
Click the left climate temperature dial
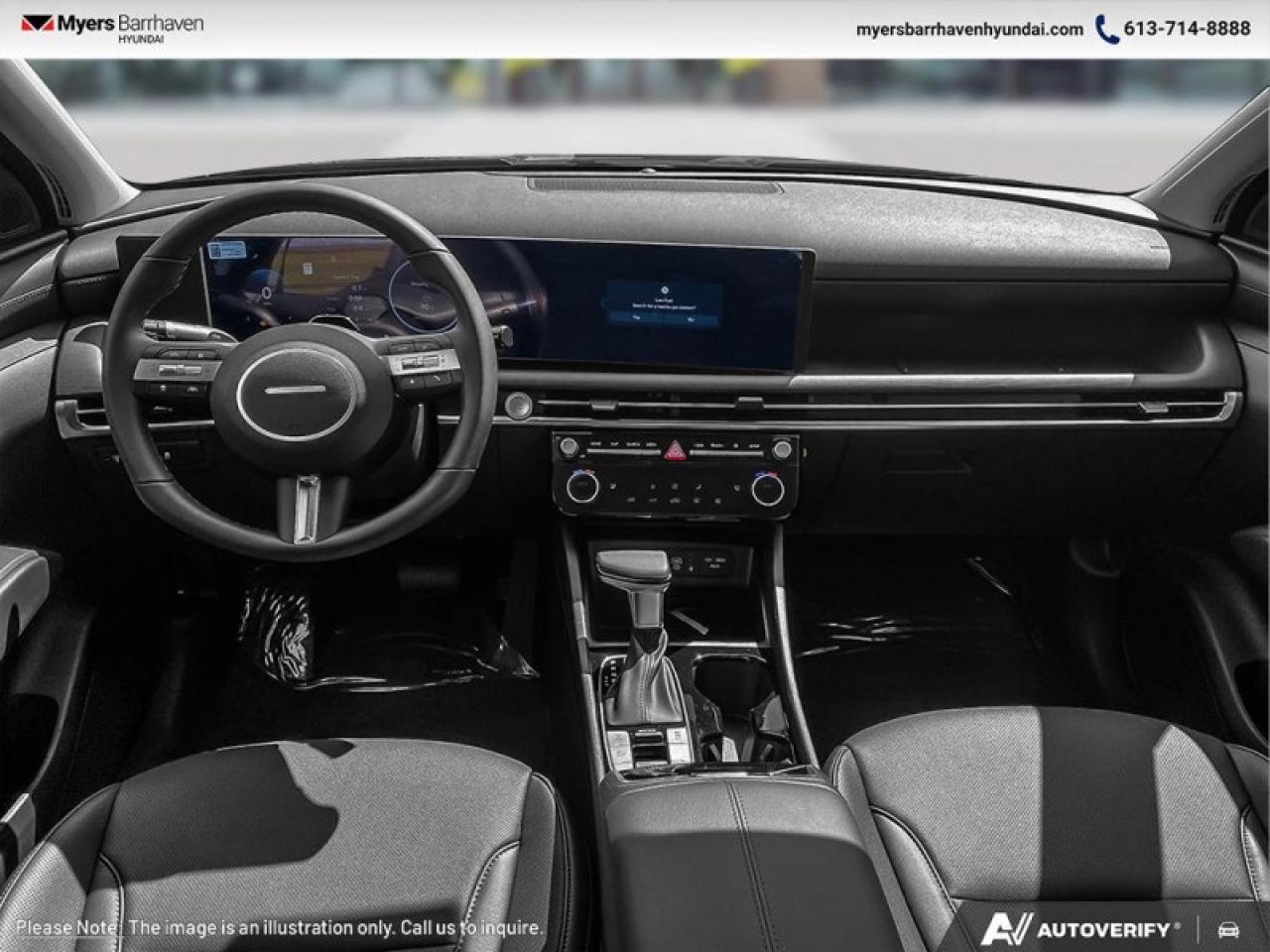584,486
